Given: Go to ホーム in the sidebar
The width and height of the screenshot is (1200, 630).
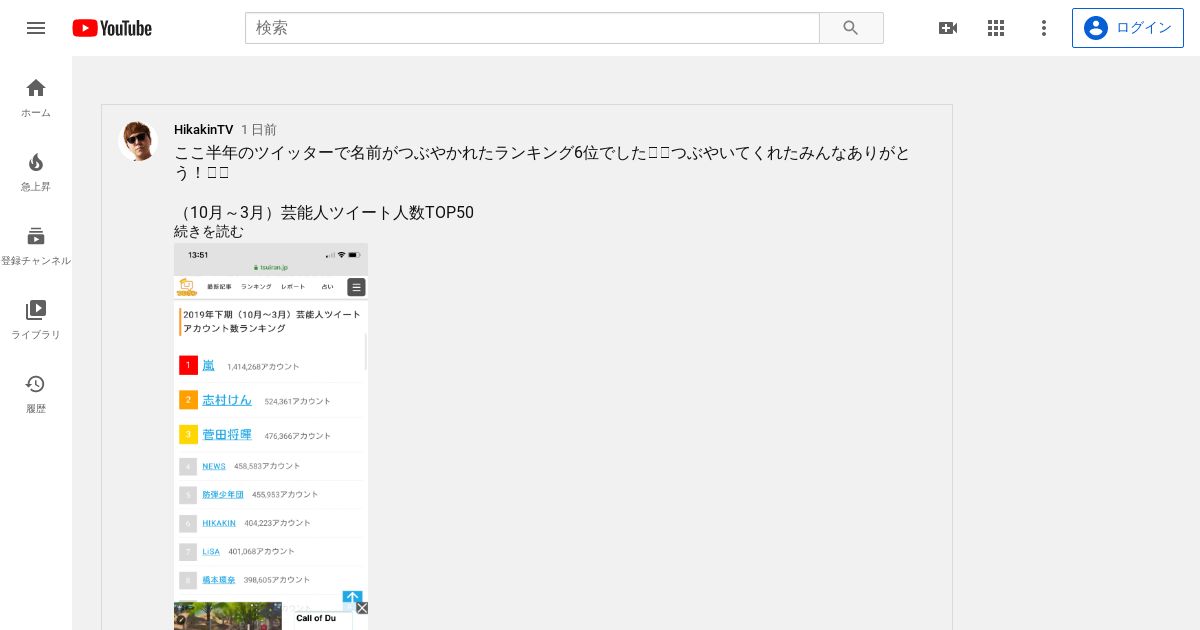Looking at the screenshot, I should pos(36,97).
